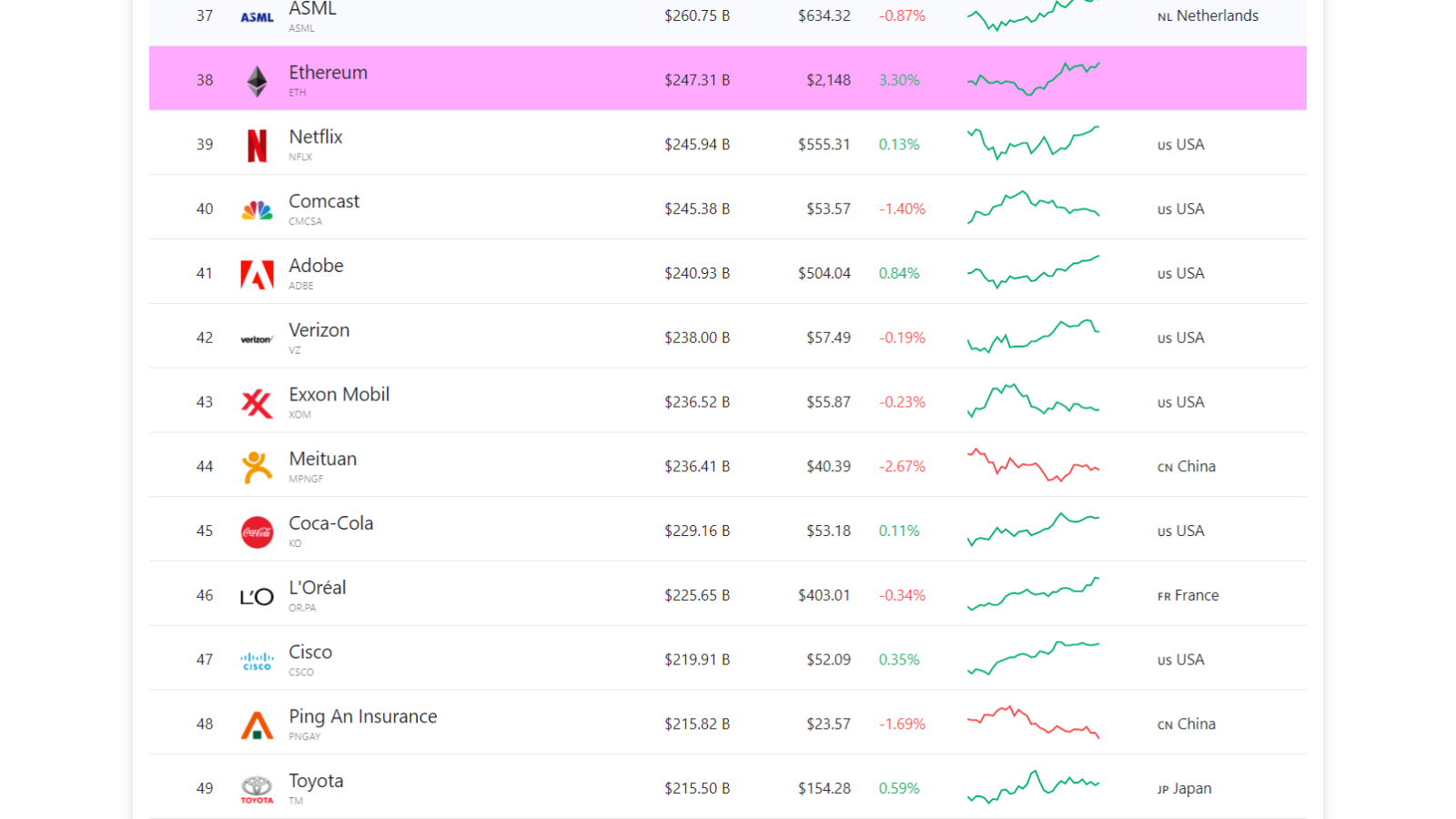Click Ethereum market cap $247.31 B
Image resolution: width=1456 pixels, height=819 pixels.
697,80
